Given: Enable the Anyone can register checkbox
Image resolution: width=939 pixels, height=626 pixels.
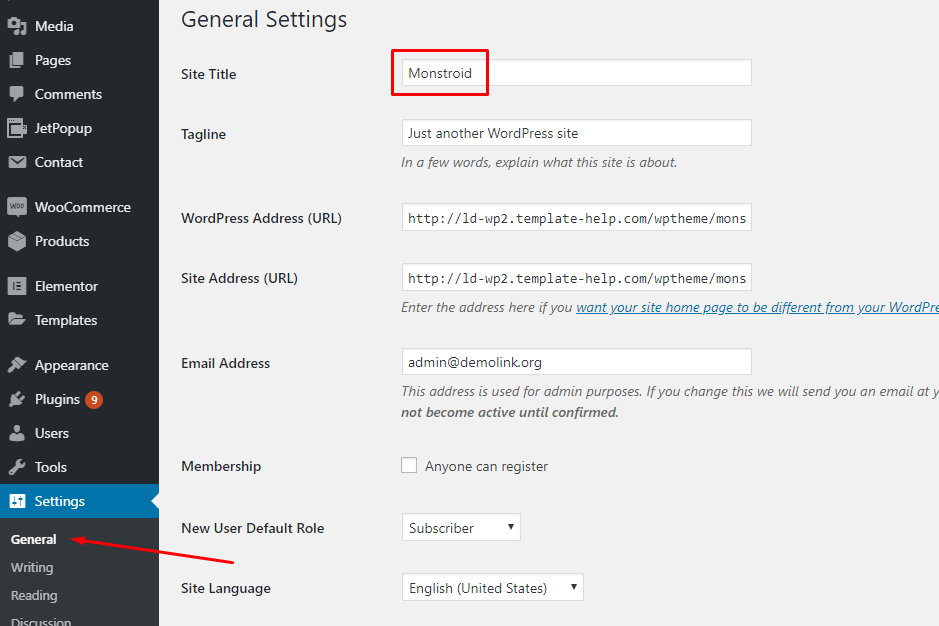Looking at the screenshot, I should pos(409,465).
